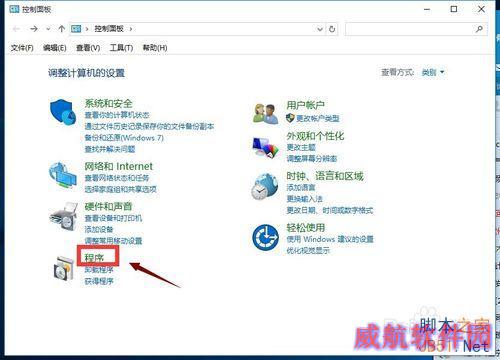Click 优化视觉显示 link
The width and height of the screenshot is (500, 360).
click(x=308, y=250)
